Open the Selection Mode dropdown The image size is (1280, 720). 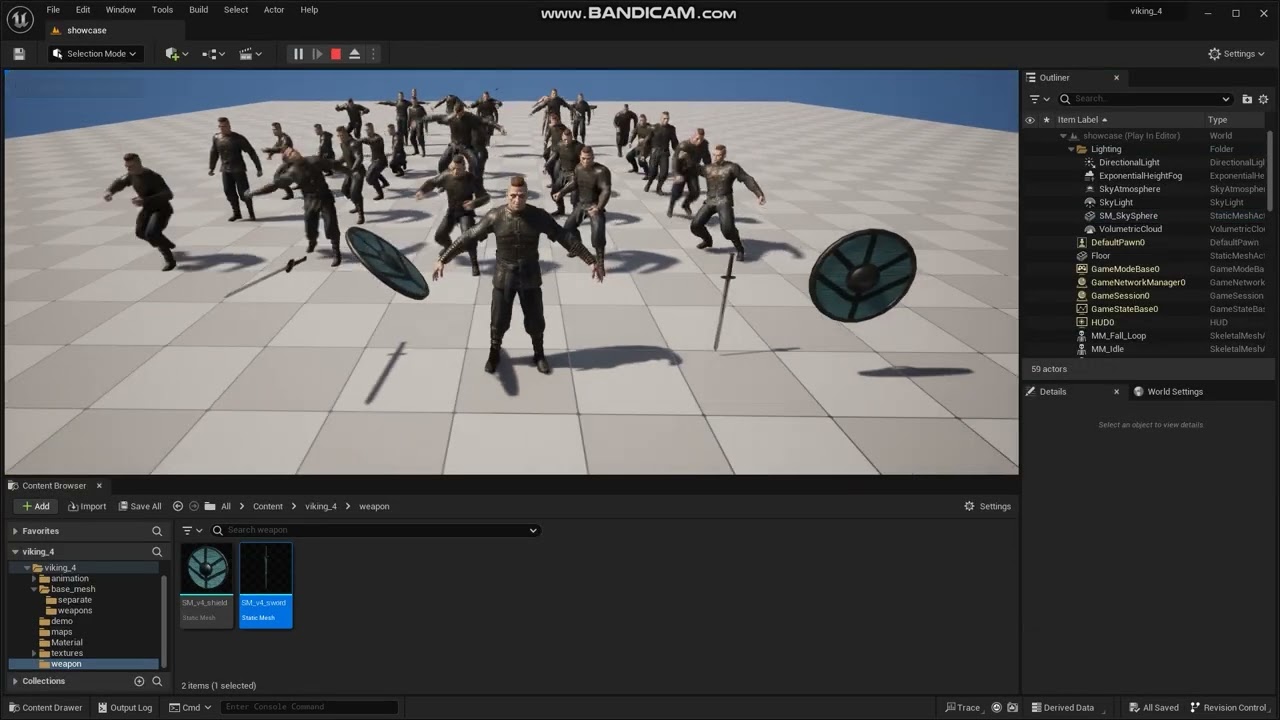(x=96, y=54)
